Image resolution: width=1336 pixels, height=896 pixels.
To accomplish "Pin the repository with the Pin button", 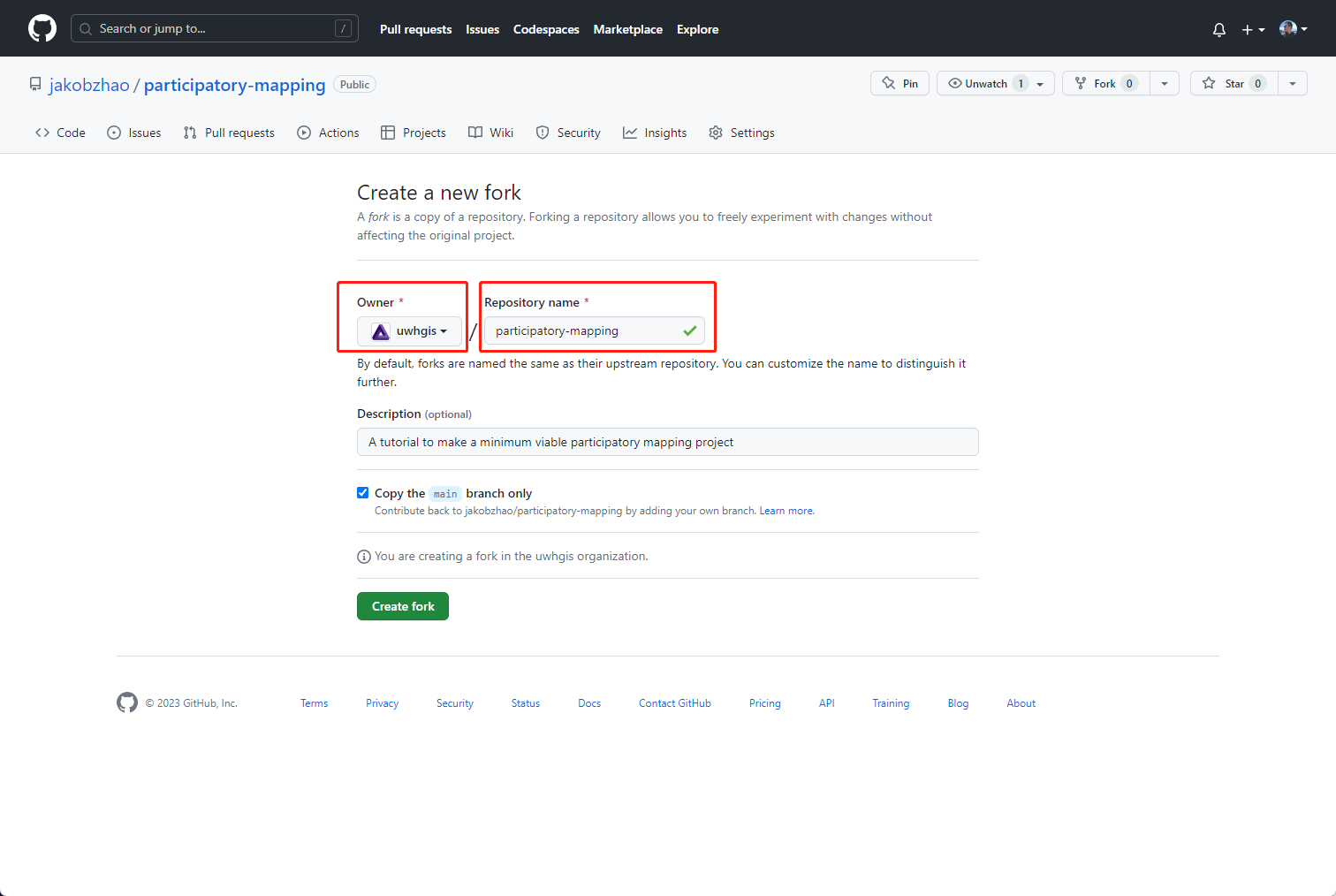I will click(900, 83).
